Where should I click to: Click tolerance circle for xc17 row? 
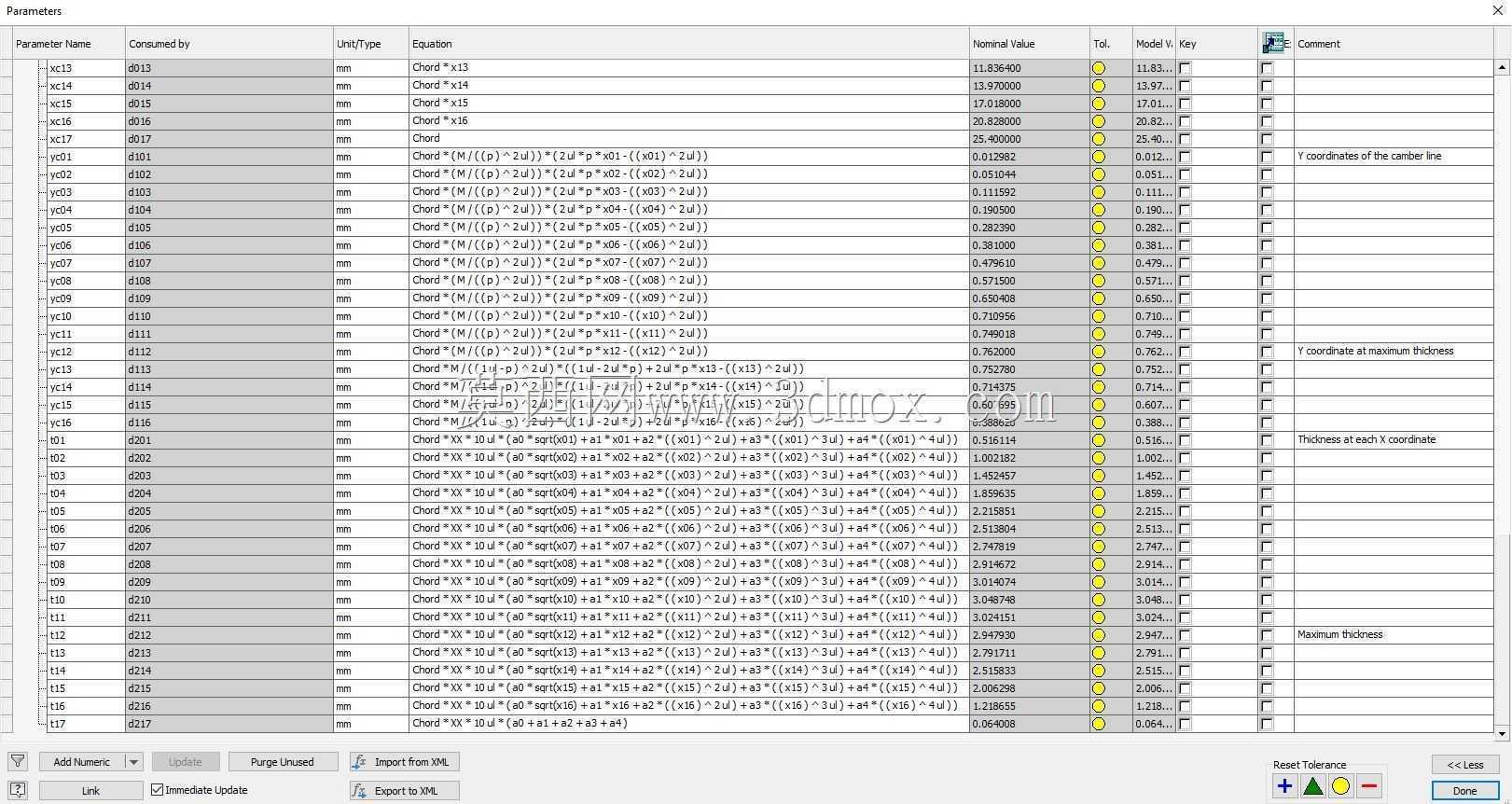pos(1099,139)
